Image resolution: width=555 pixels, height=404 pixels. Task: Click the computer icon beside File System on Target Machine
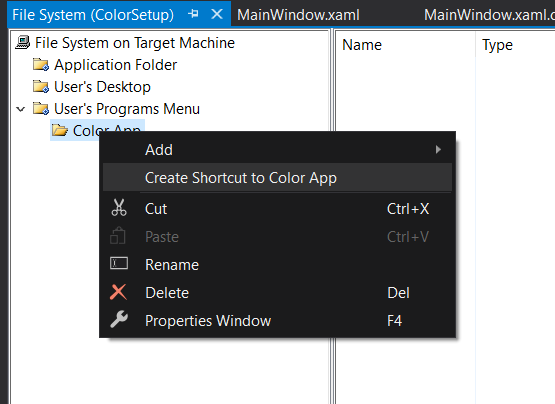pos(23,43)
